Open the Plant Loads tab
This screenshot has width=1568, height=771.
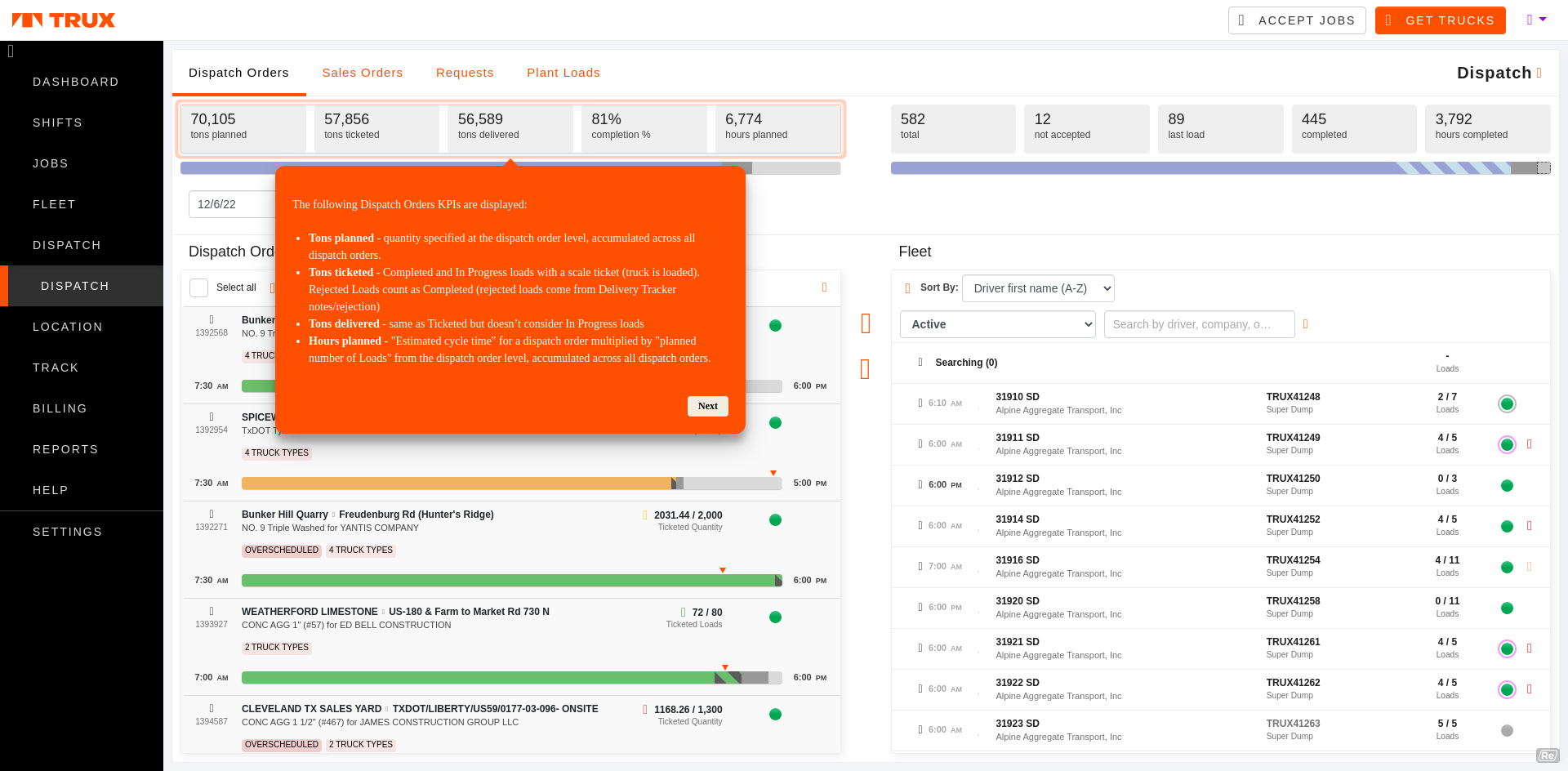pyautogui.click(x=563, y=73)
